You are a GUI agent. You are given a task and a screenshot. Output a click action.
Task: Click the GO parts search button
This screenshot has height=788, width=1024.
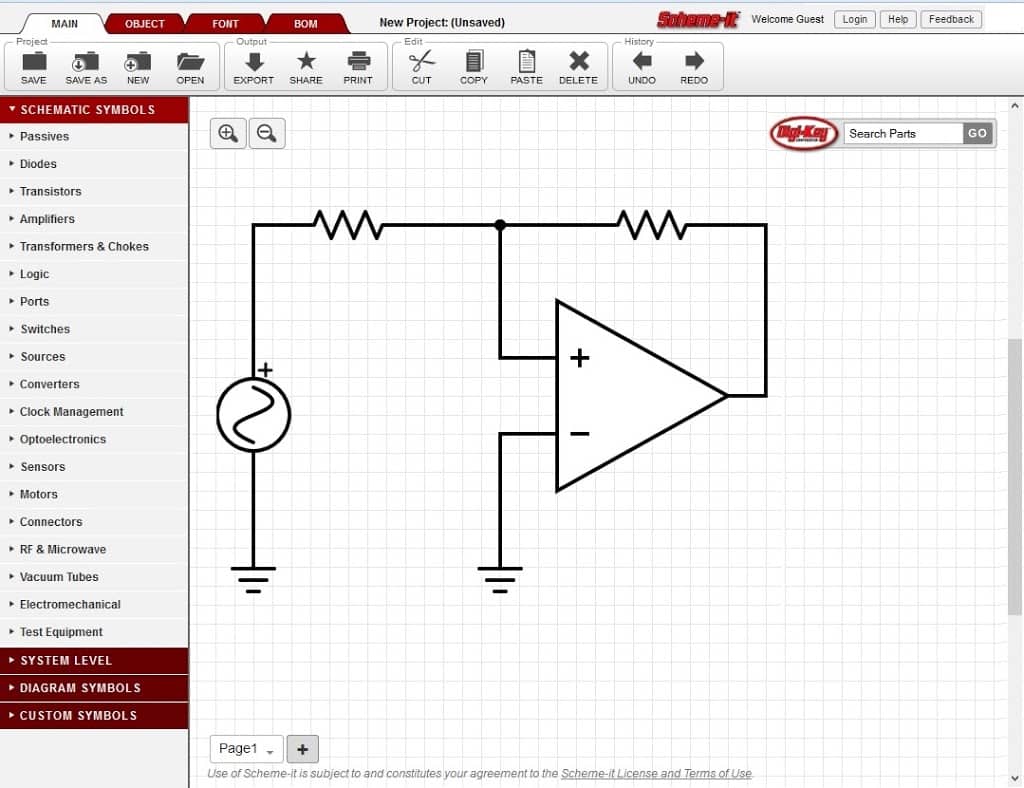(x=977, y=132)
